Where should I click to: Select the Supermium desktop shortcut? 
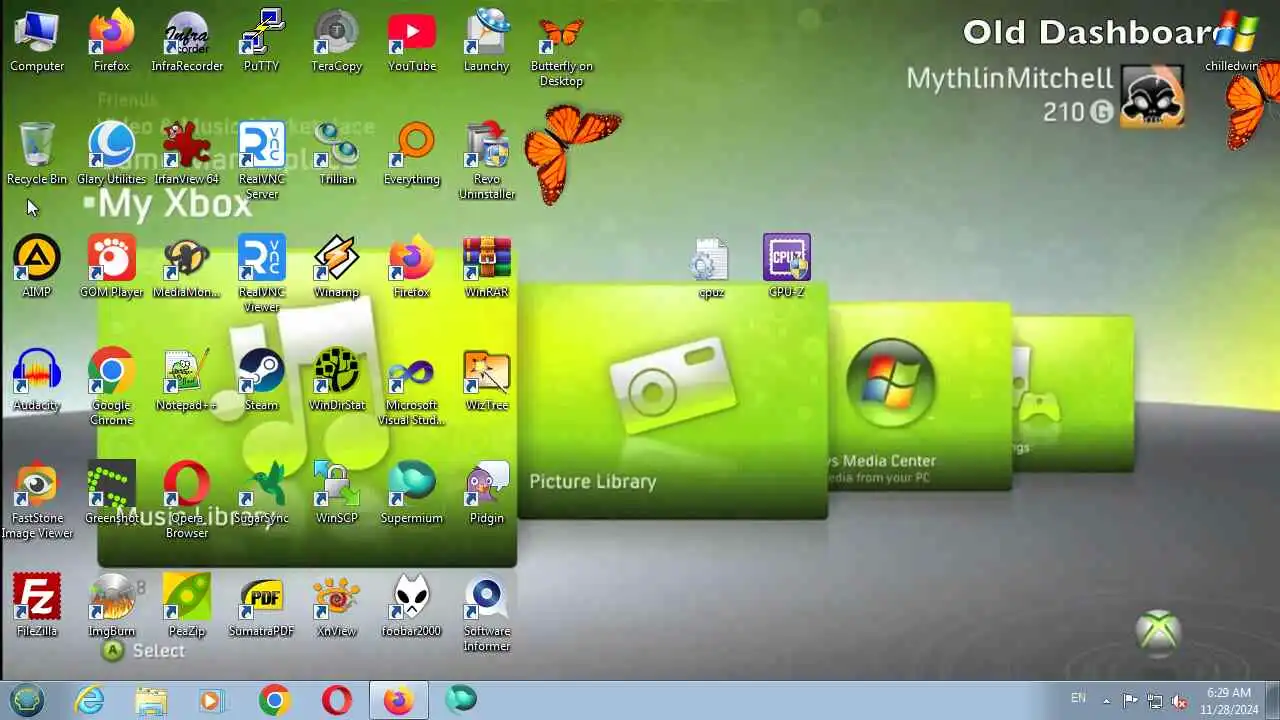(x=412, y=493)
